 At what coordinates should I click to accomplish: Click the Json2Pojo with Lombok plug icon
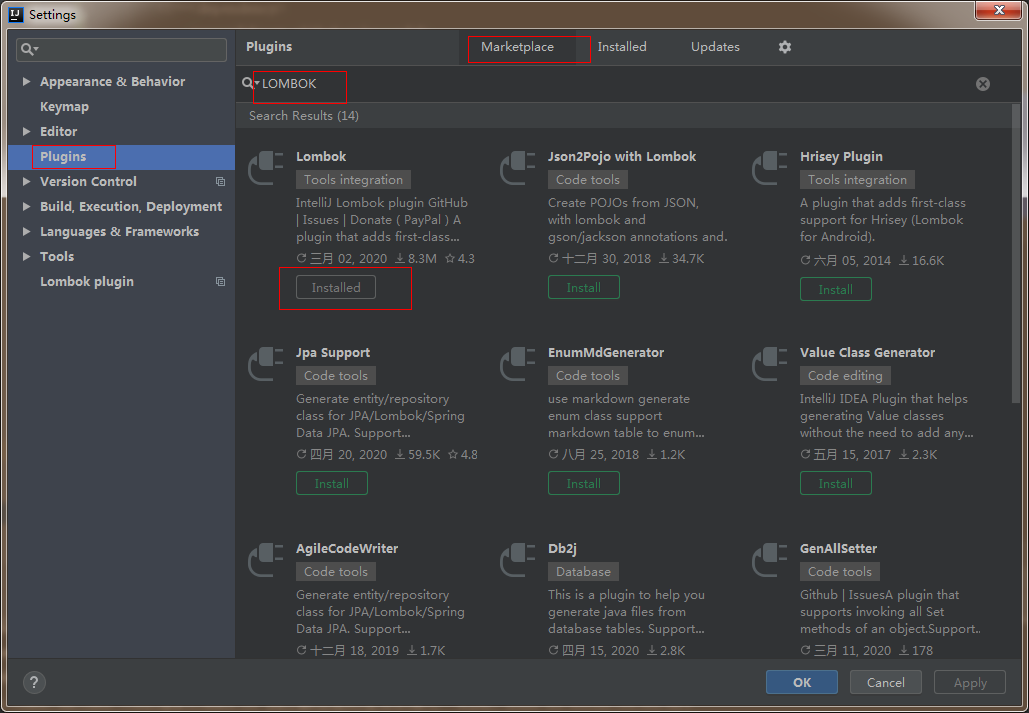click(518, 168)
